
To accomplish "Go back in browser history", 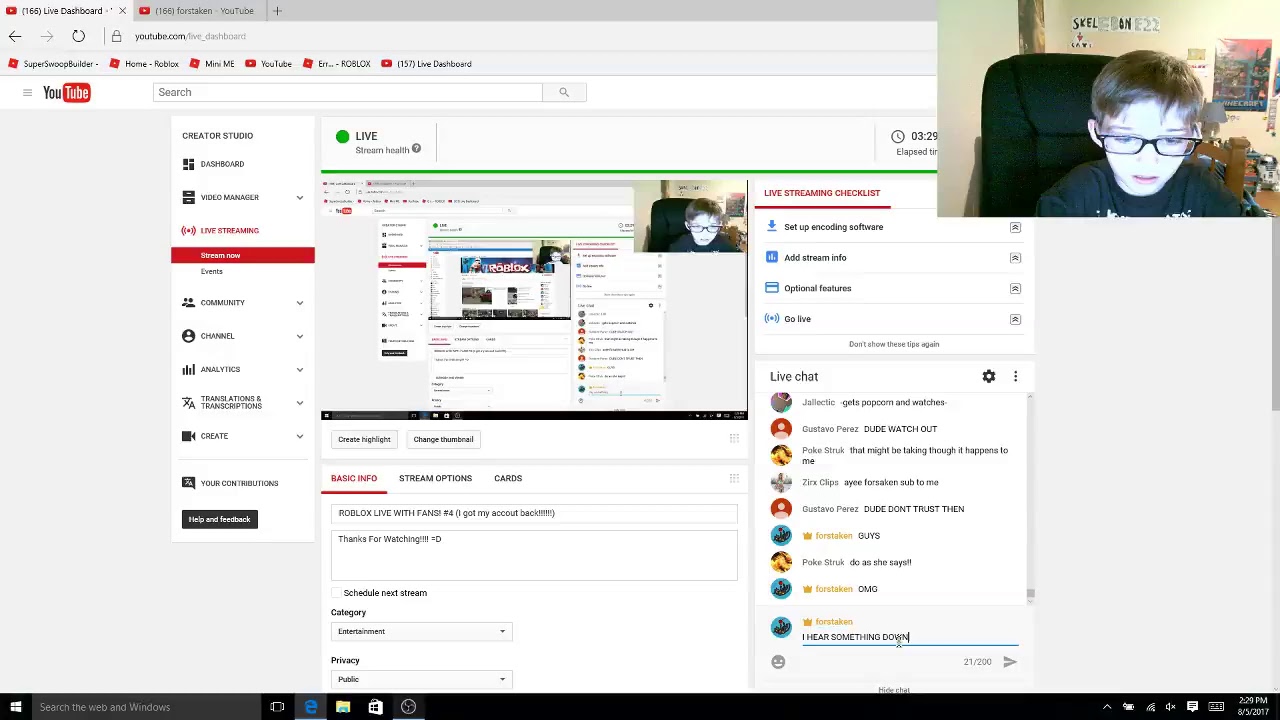I will tap(15, 36).
